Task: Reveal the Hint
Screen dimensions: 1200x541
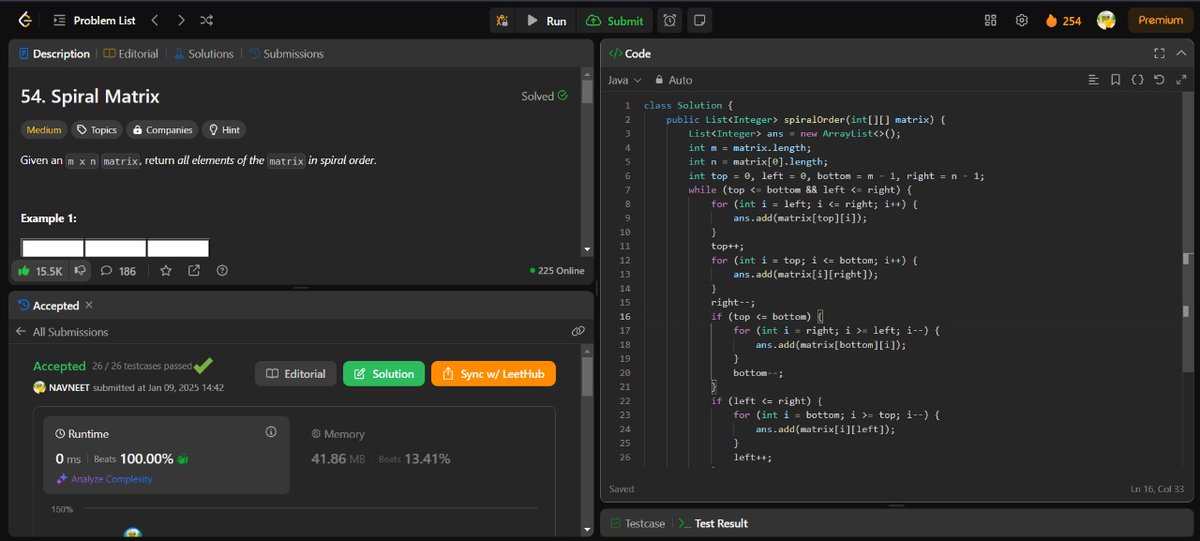Action: (x=223, y=130)
